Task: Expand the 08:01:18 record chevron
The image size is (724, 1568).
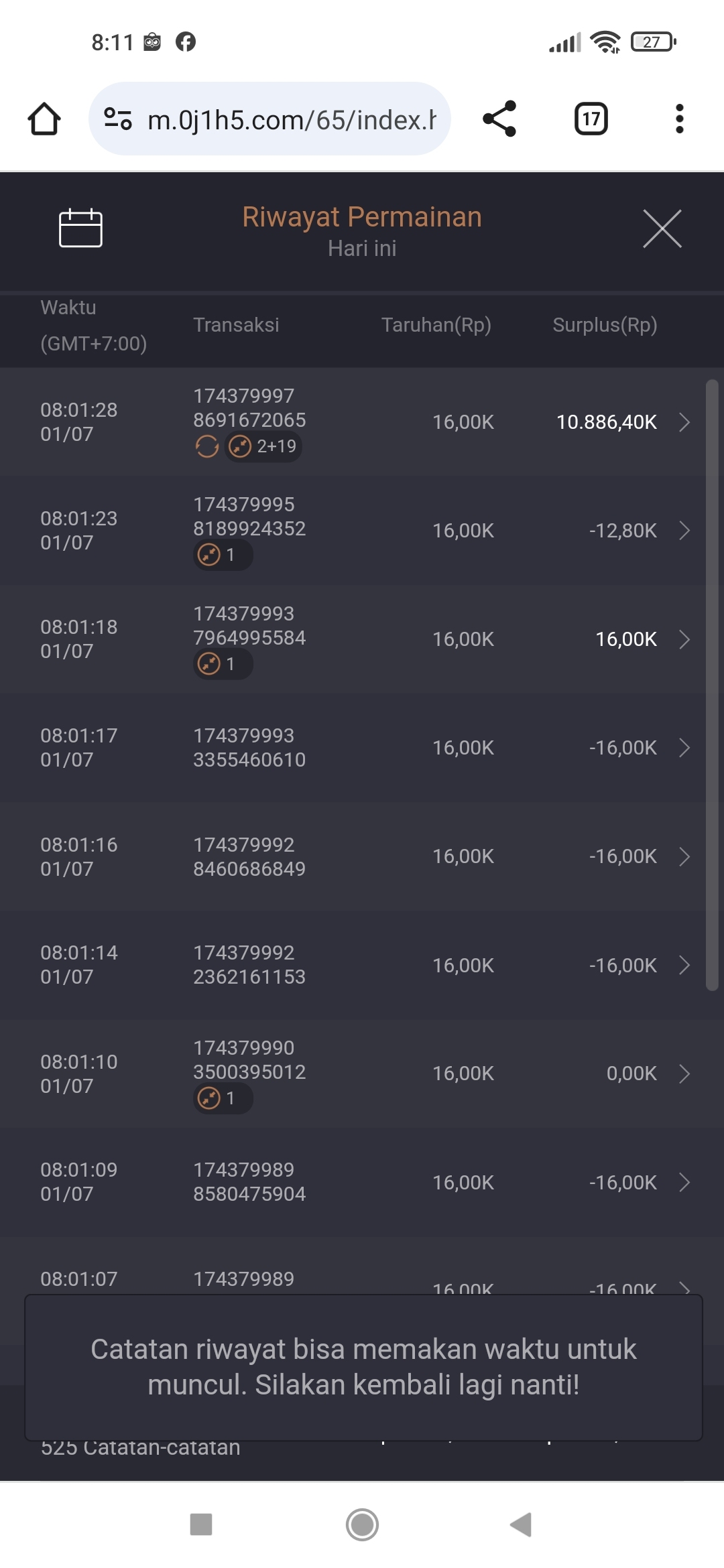Action: point(684,639)
